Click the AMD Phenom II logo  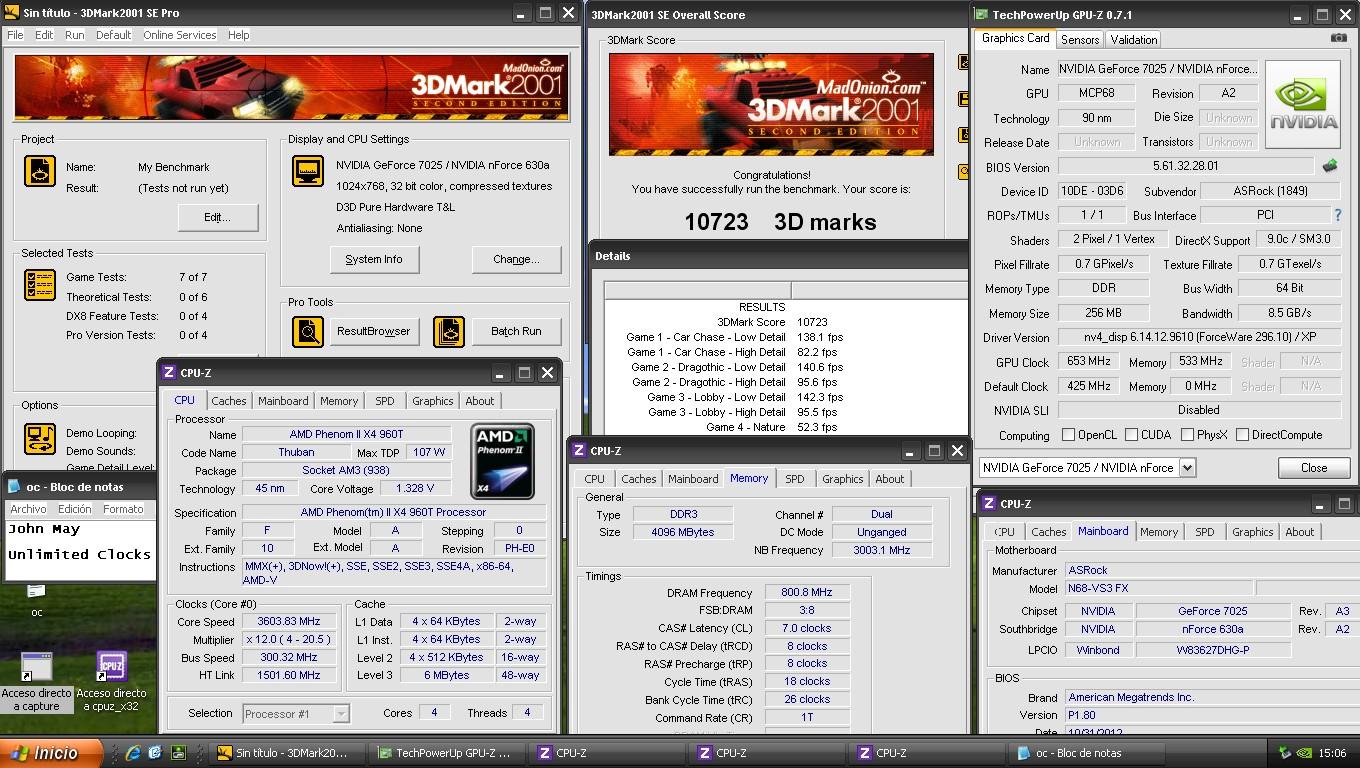pyautogui.click(x=502, y=461)
